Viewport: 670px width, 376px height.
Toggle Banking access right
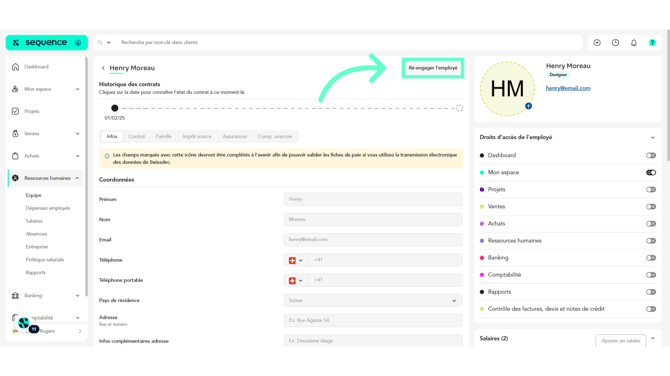click(x=651, y=258)
